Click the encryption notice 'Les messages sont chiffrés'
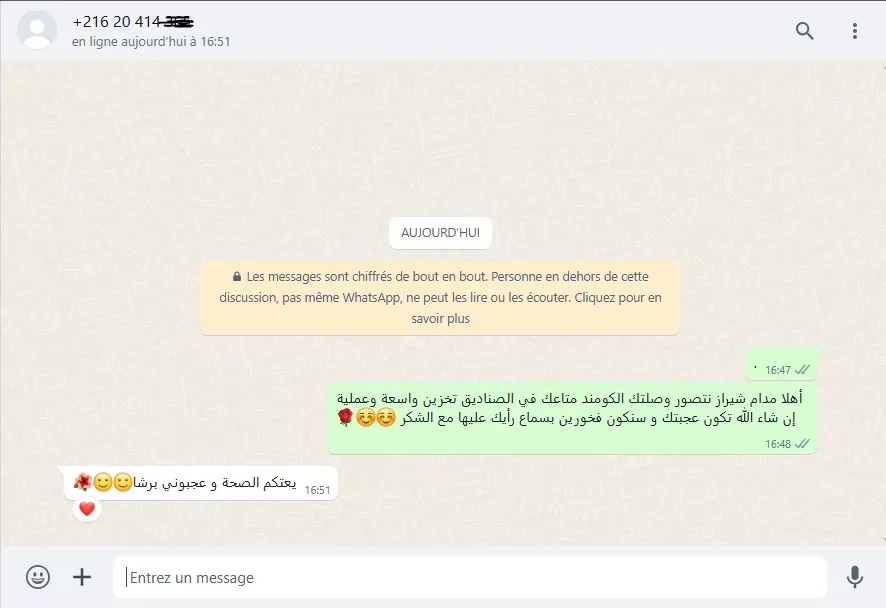 440,298
